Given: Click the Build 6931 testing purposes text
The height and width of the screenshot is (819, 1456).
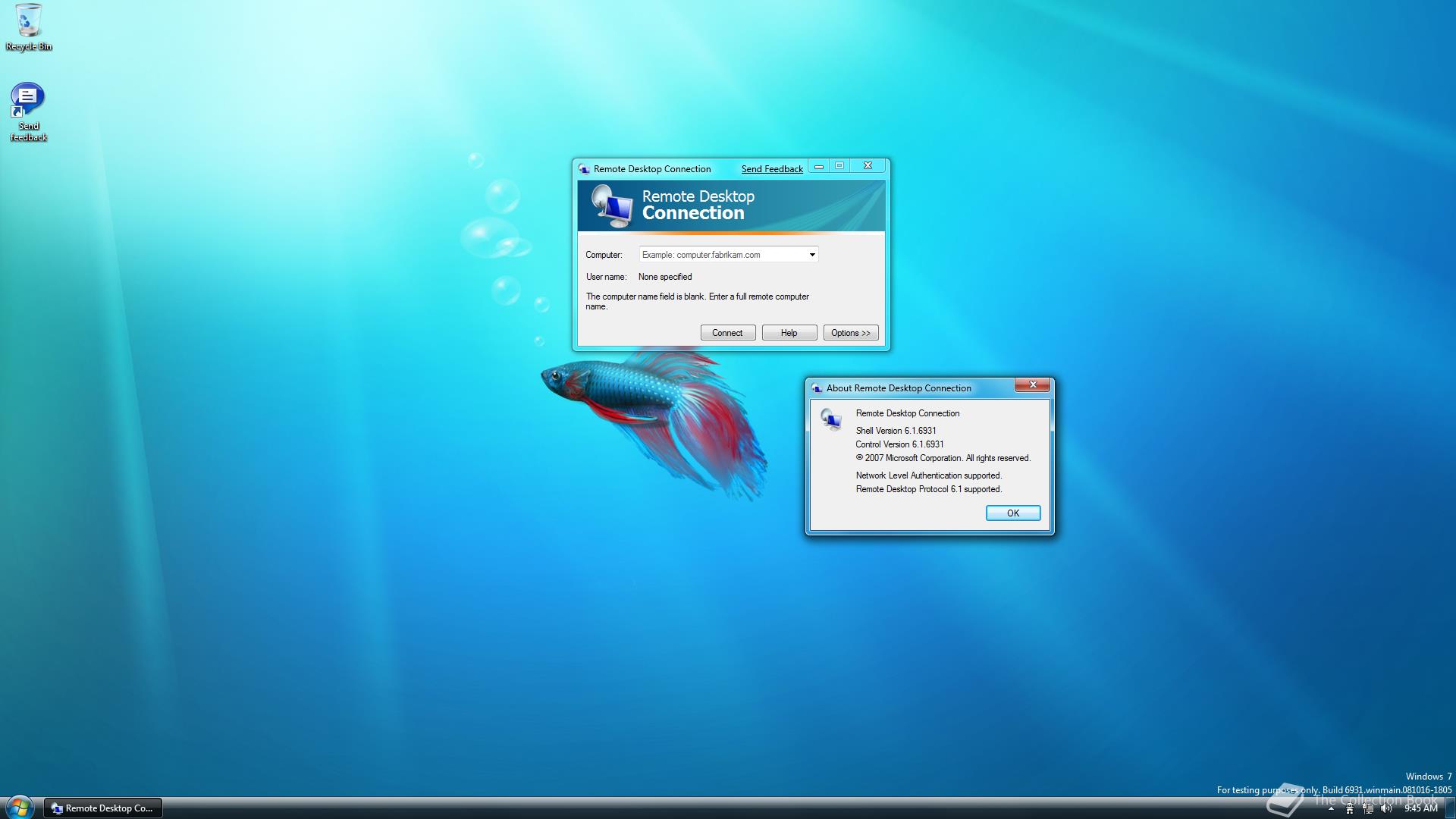Looking at the screenshot, I should (1334, 790).
